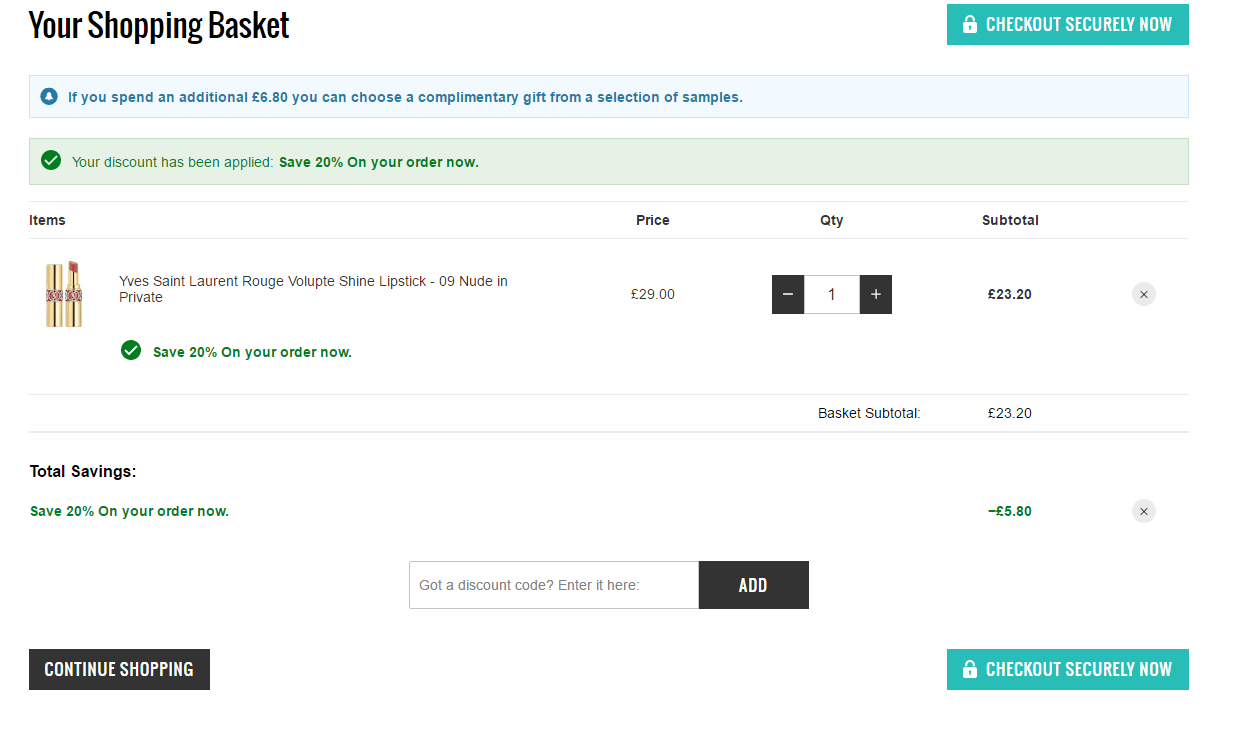Remove the lipstick item using its X icon
Image resolution: width=1239 pixels, height=737 pixels.
(x=1144, y=294)
